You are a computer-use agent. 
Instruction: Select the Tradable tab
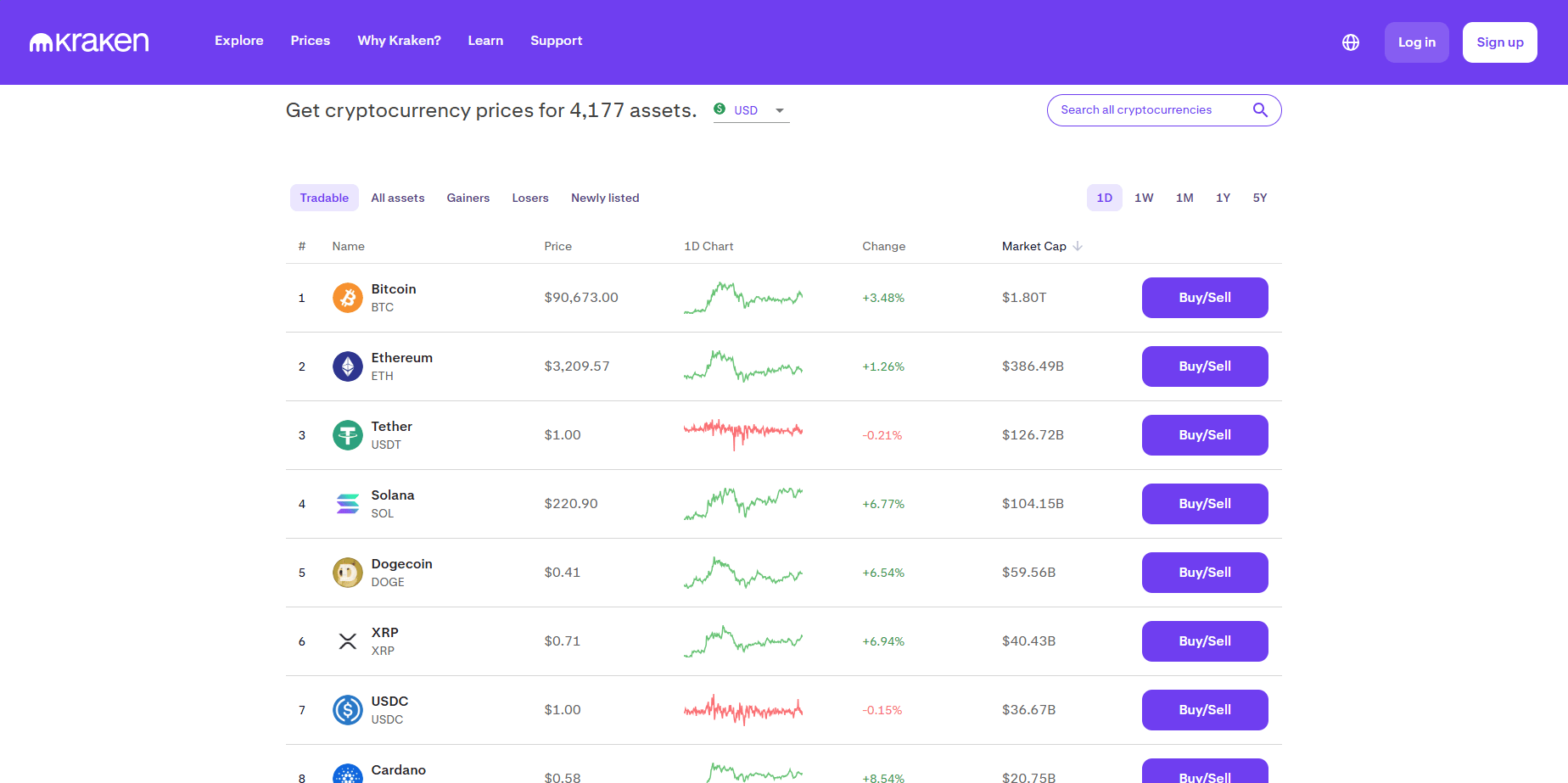click(324, 198)
